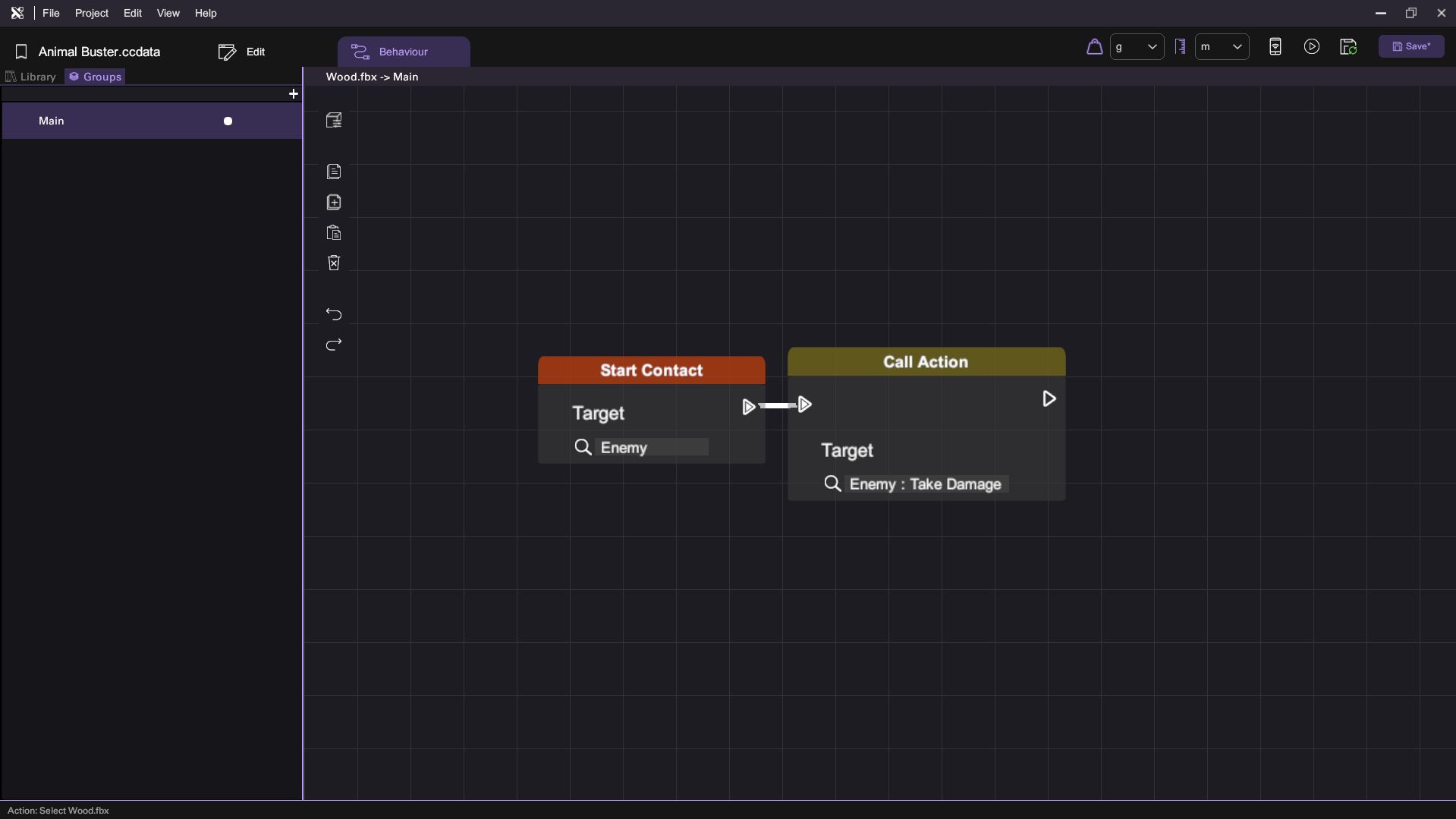Click the paste clipboard icon

[334, 233]
